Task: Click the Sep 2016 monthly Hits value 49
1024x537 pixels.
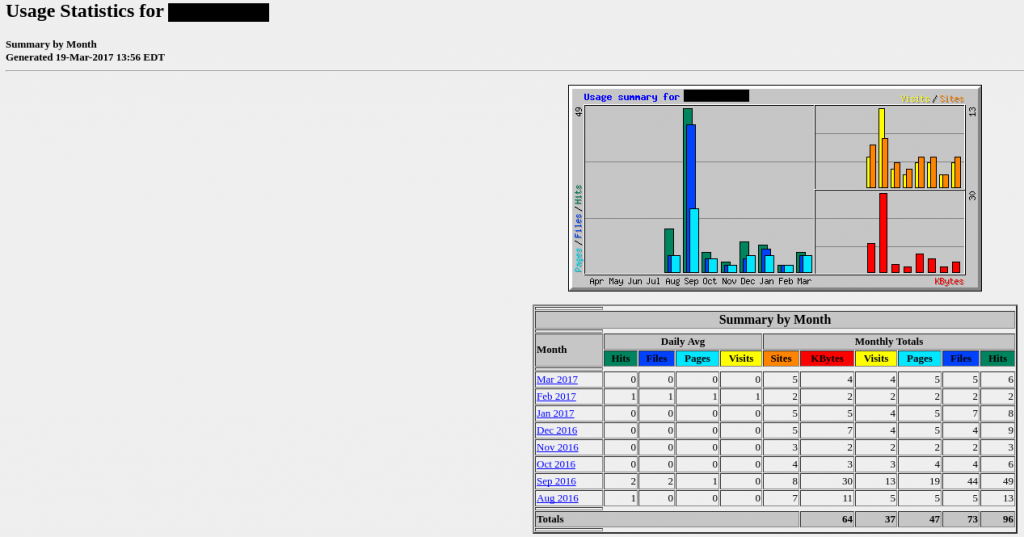Action: [x=1008, y=481]
